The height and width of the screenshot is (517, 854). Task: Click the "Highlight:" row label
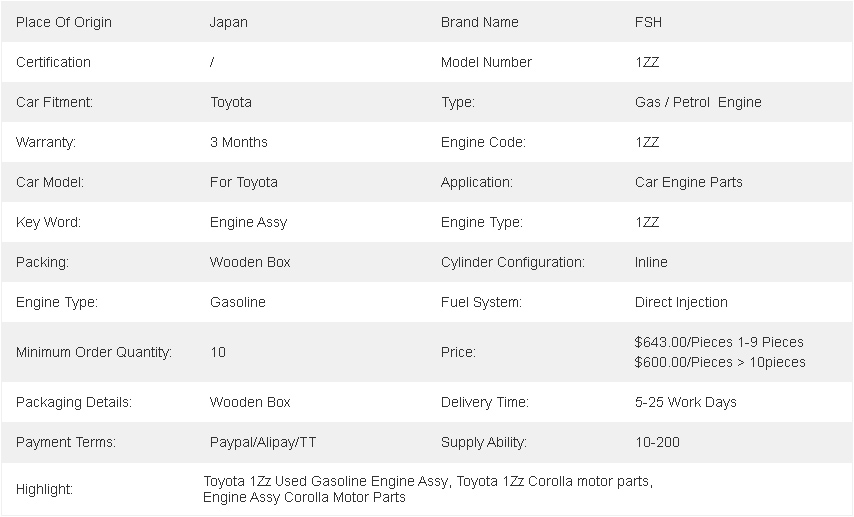pos(45,489)
